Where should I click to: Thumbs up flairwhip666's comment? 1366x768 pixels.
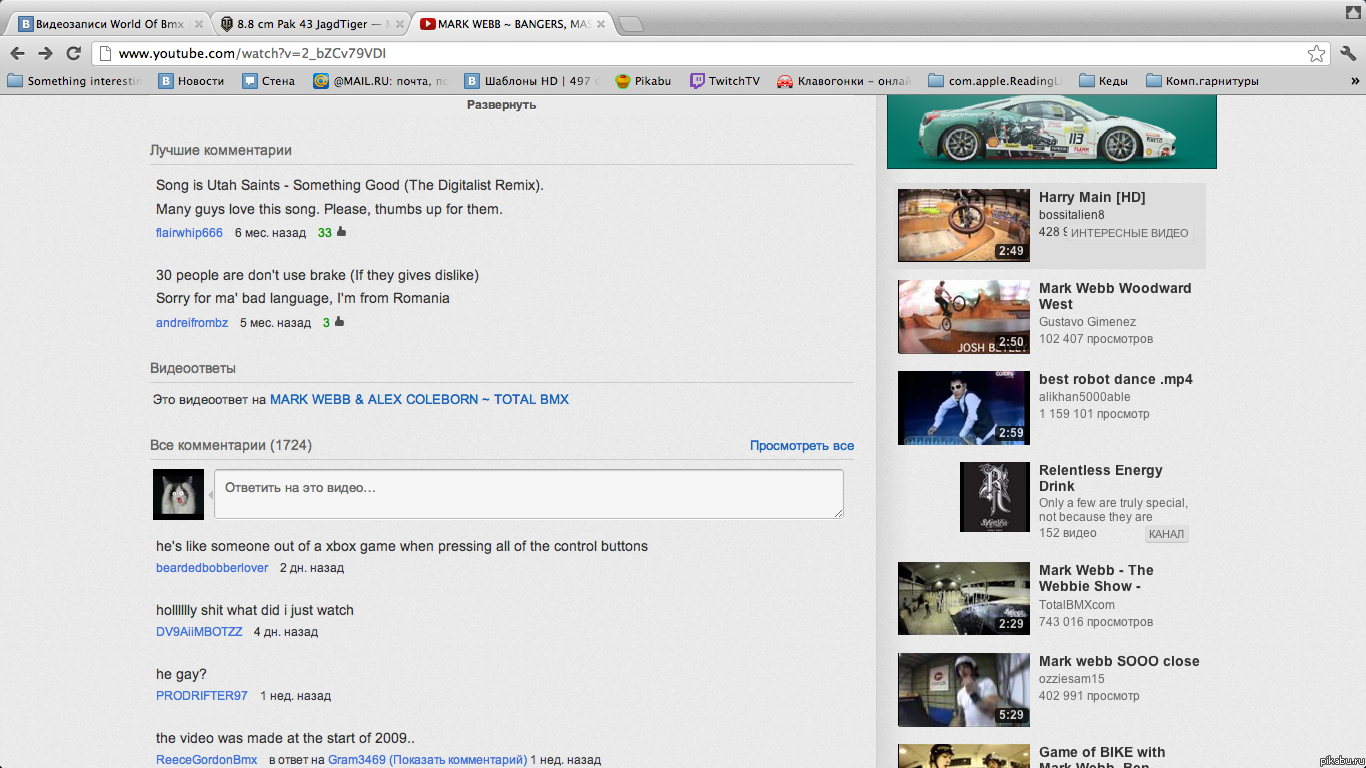point(340,232)
